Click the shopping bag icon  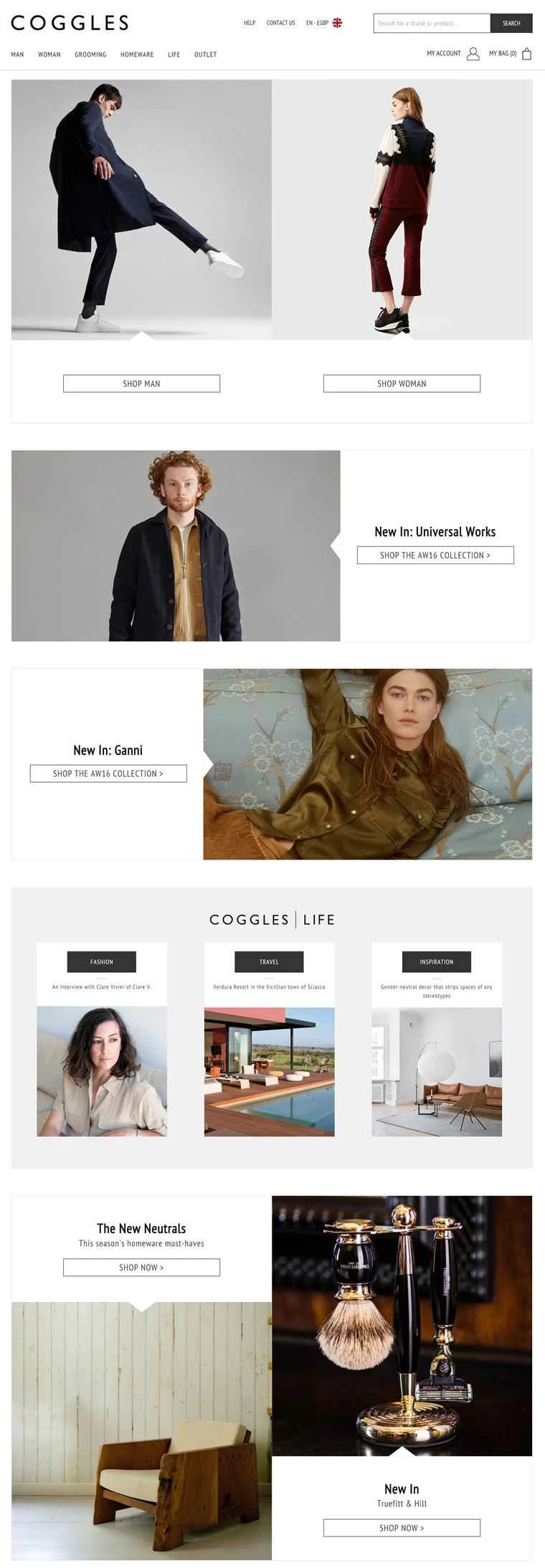(526, 54)
